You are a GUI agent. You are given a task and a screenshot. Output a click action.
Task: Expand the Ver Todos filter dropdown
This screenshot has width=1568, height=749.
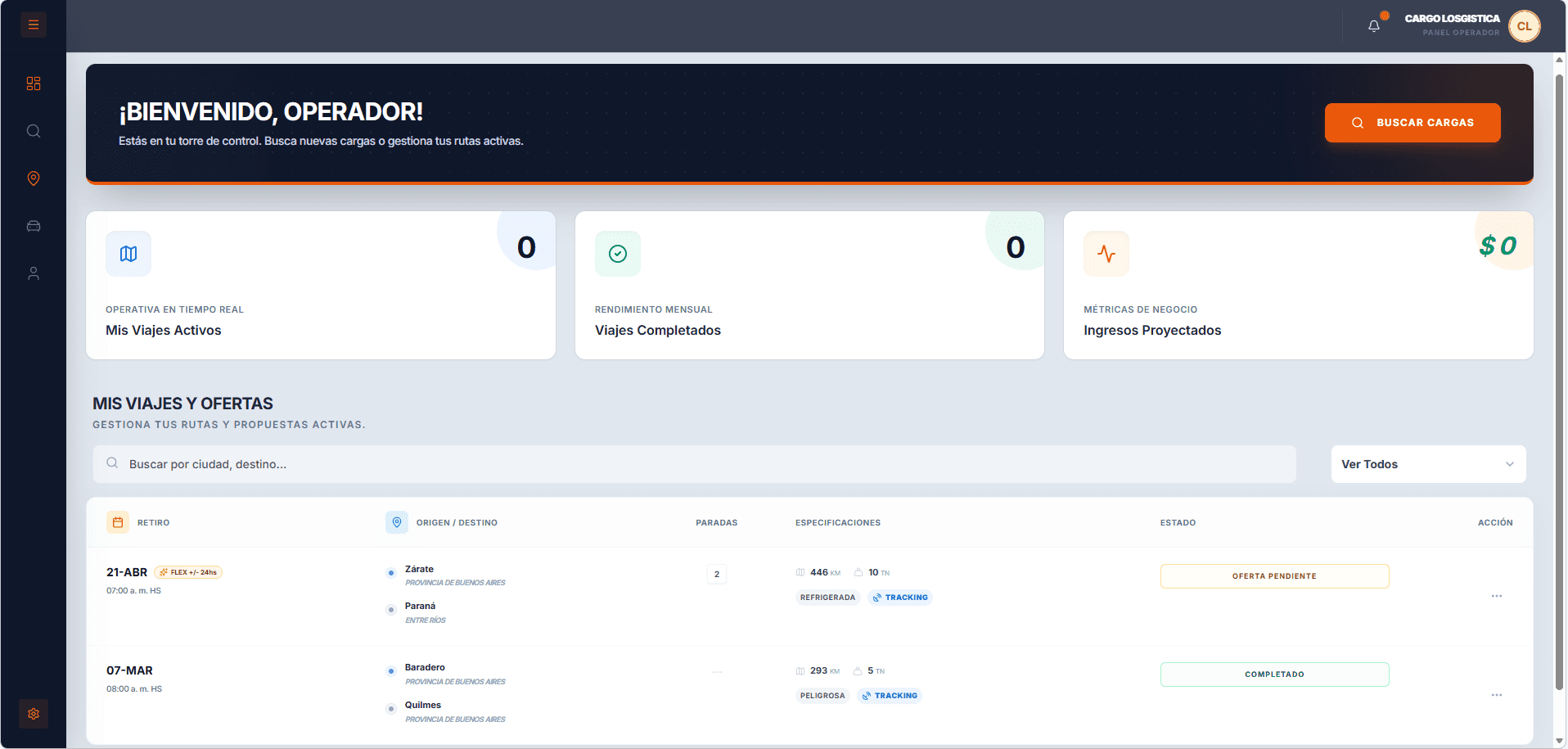pos(1428,464)
